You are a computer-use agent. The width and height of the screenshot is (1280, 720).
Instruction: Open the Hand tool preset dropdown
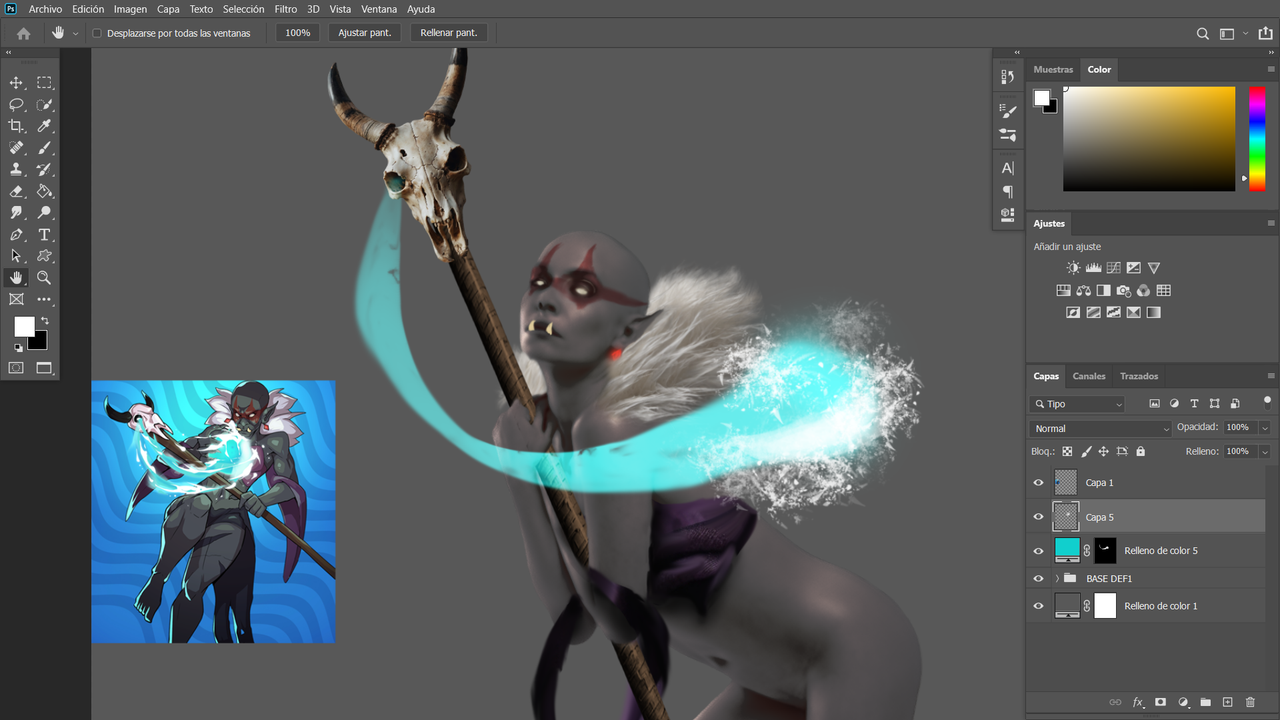tap(75, 33)
